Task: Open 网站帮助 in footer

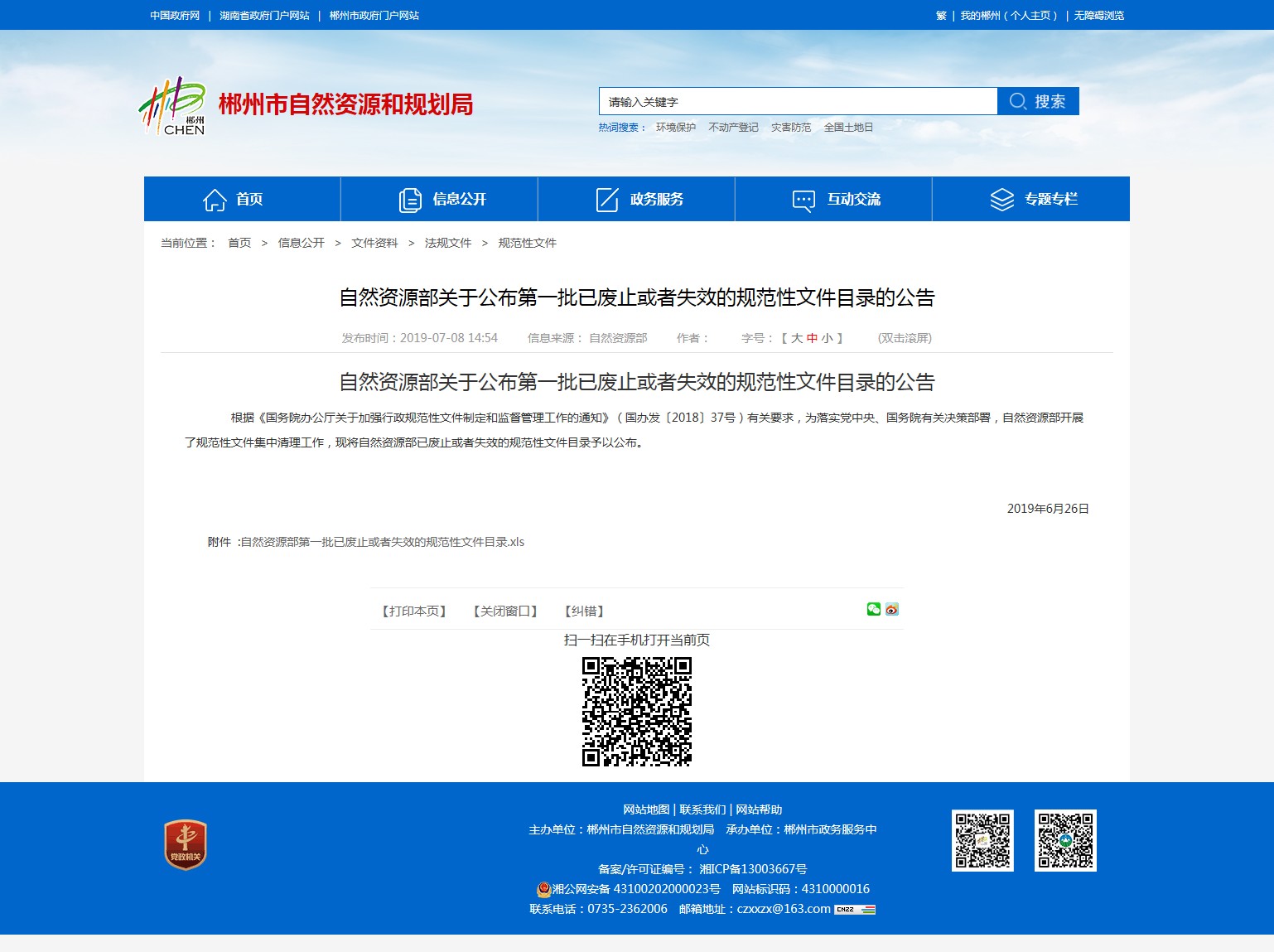Action: tap(759, 809)
